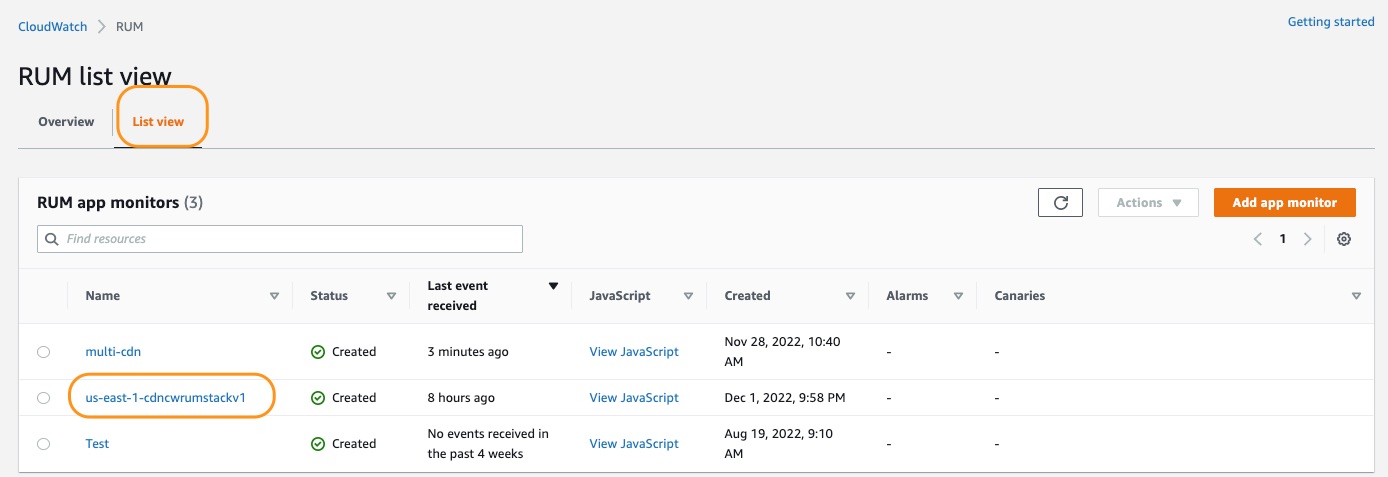The width and height of the screenshot is (1388, 477).
Task: Click the refresh icon button
Action: [1061, 203]
